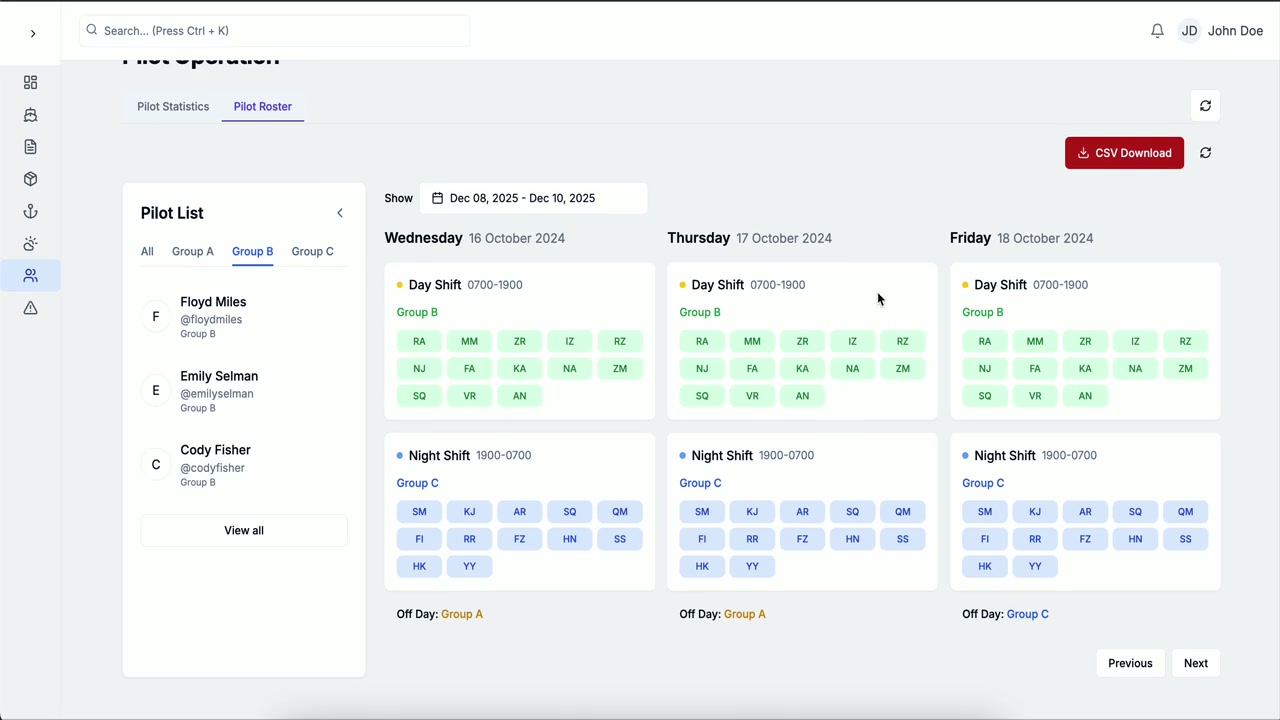The height and width of the screenshot is (720, 1280).
Task: Click the ZM chip in Thursday's Day Shift
Action: pyautogui.click(x=903, y=369)
